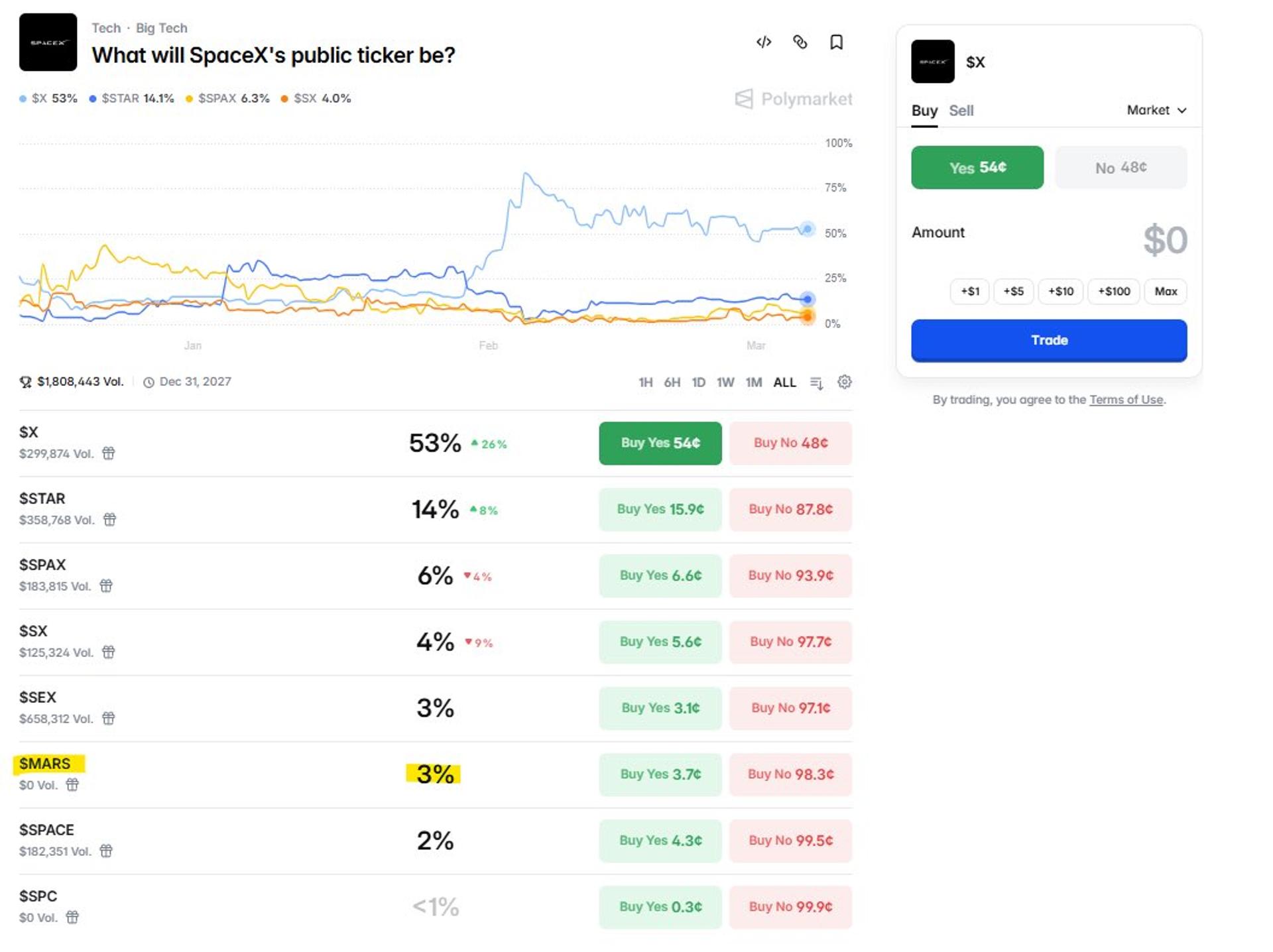
Task: Click the chart sort/filter lines icon
Action: pyautogui.click(x=817, y=383)
